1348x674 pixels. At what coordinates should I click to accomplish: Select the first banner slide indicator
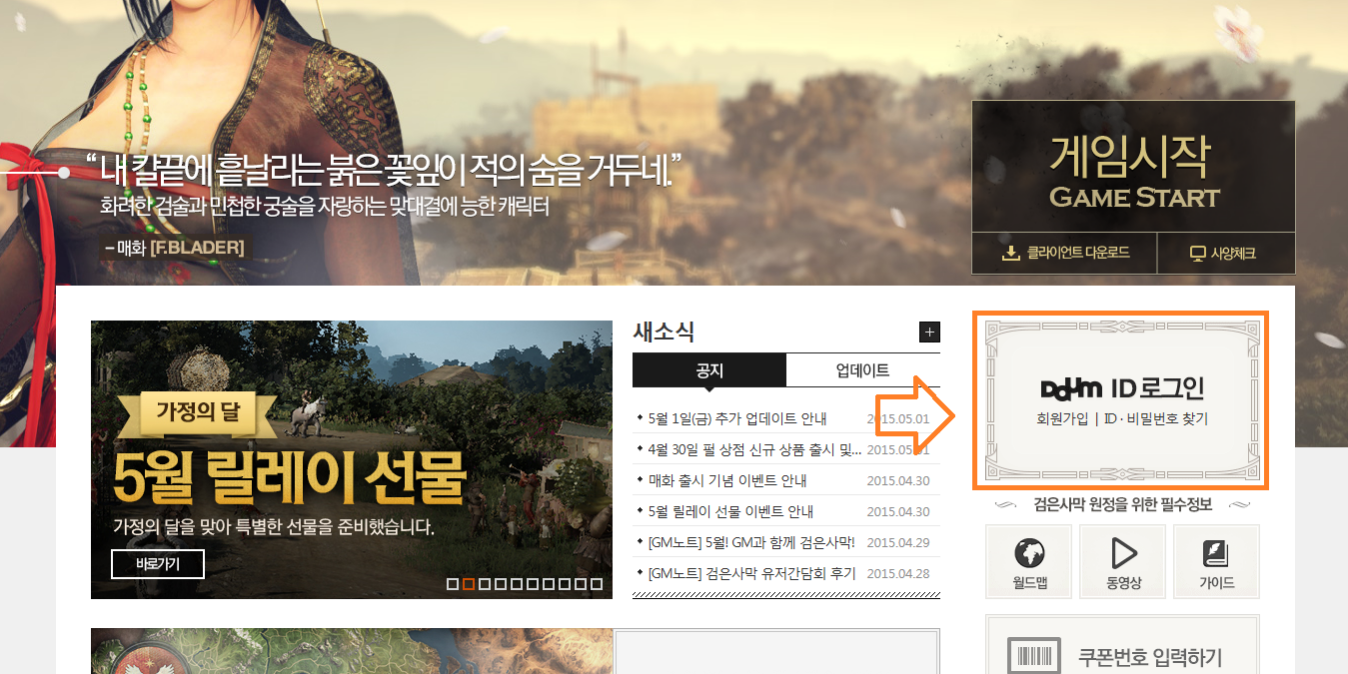(x=452, y=584)
